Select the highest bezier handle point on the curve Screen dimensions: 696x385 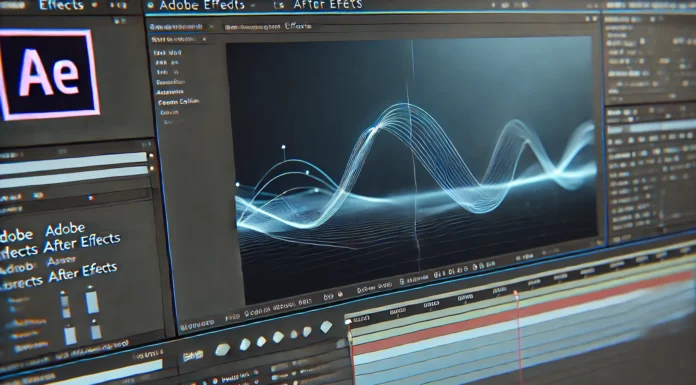click(283, 147)
